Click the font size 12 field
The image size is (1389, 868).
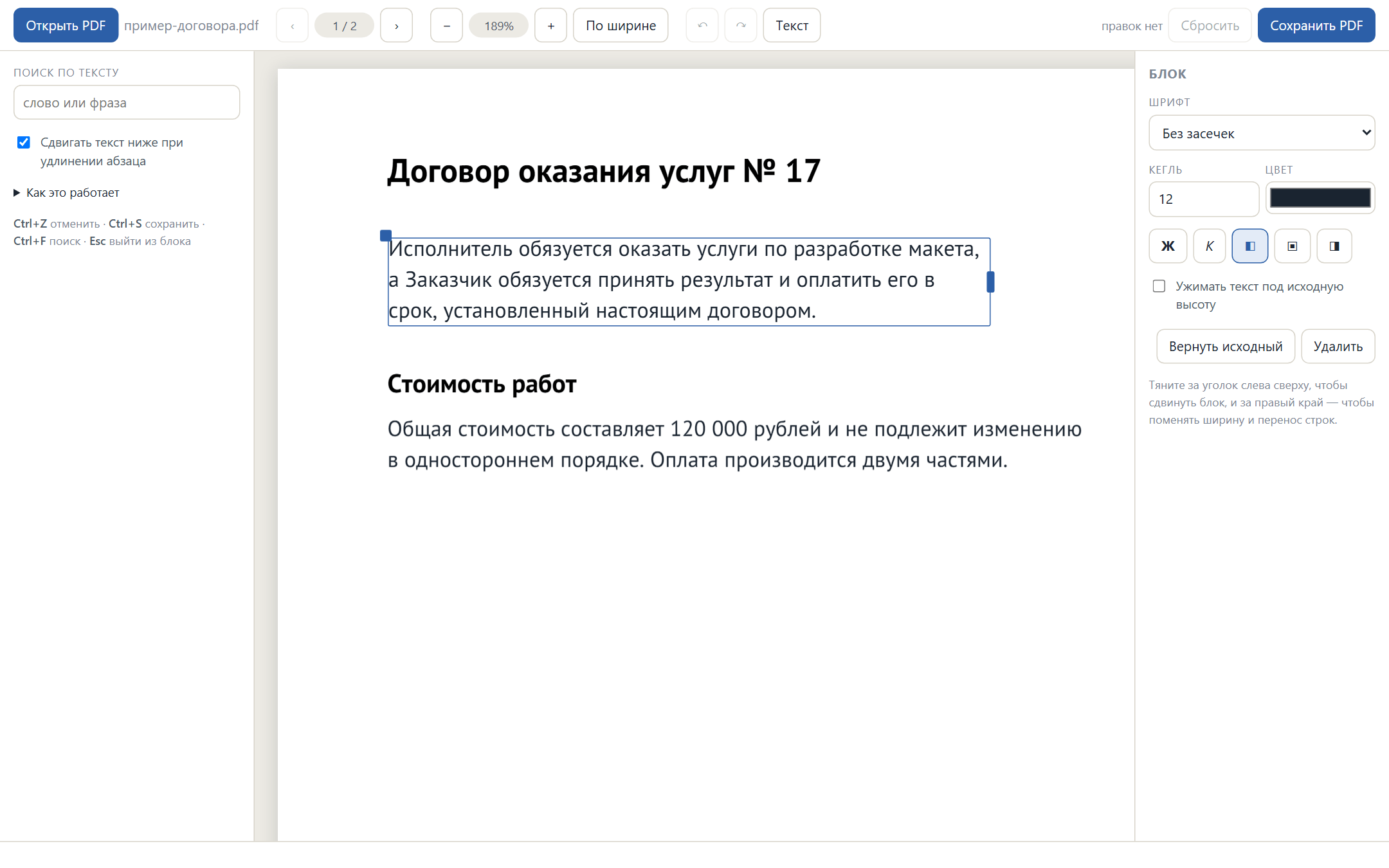[x=1204, y=199]
